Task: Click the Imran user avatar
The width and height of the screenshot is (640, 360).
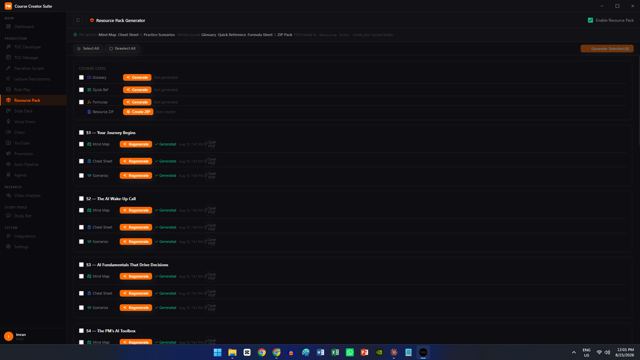Action: coord(8,336)
